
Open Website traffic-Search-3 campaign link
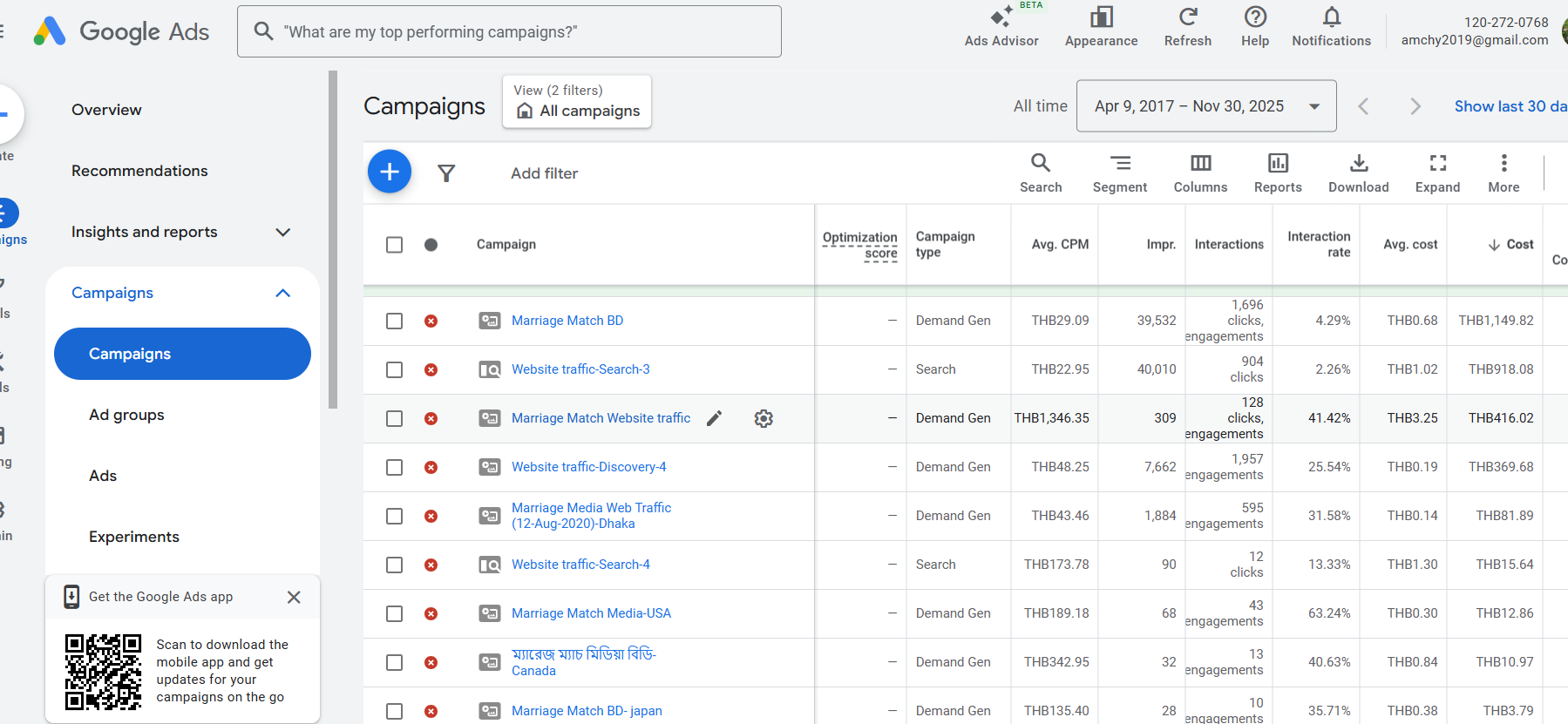point(580,369)
